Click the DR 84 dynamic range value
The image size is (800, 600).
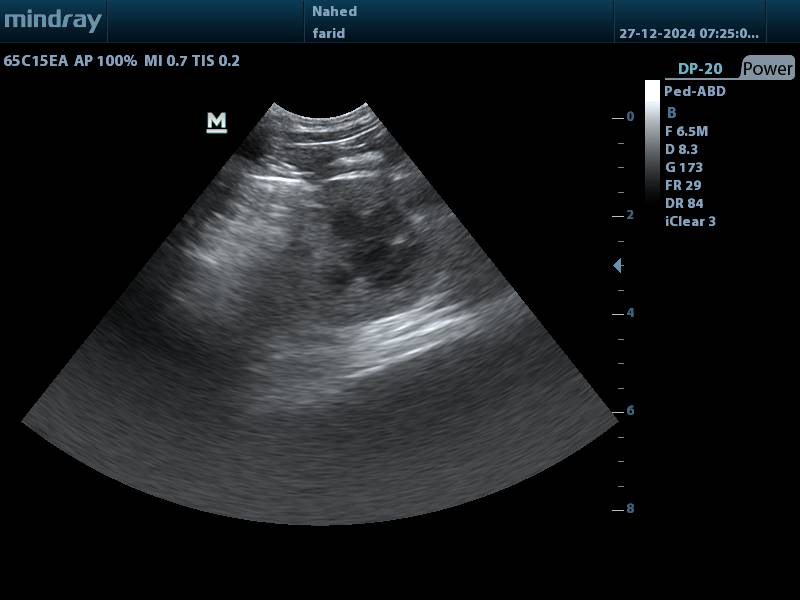684,203
